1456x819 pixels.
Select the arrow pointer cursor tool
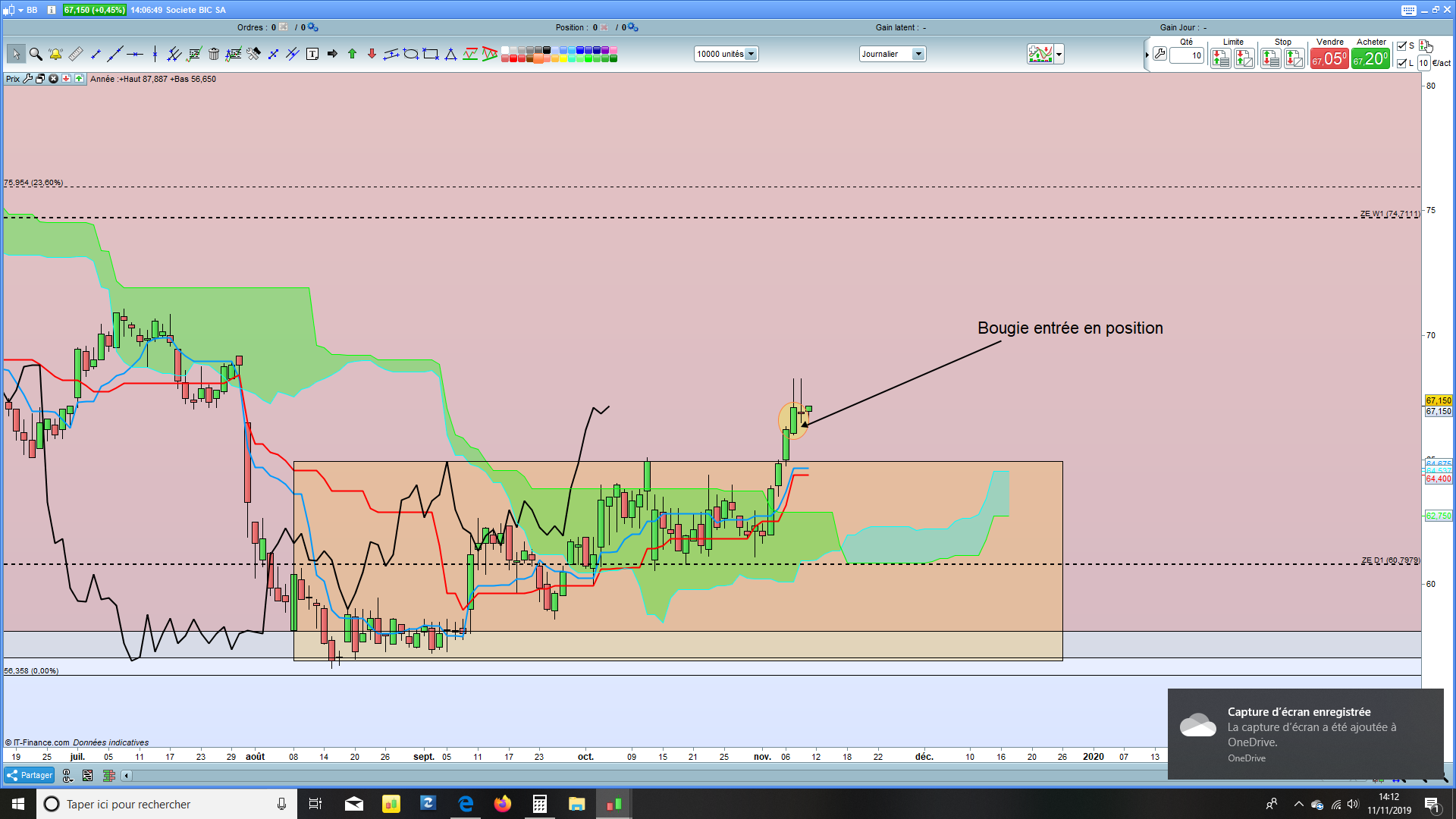pos(16,54)
